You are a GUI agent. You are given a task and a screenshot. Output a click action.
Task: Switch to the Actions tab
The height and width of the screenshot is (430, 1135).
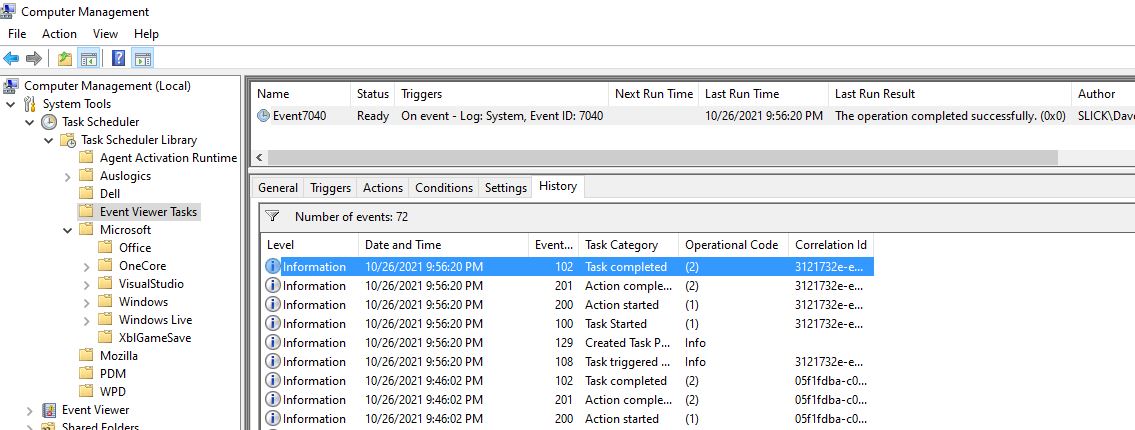(383, 187)
